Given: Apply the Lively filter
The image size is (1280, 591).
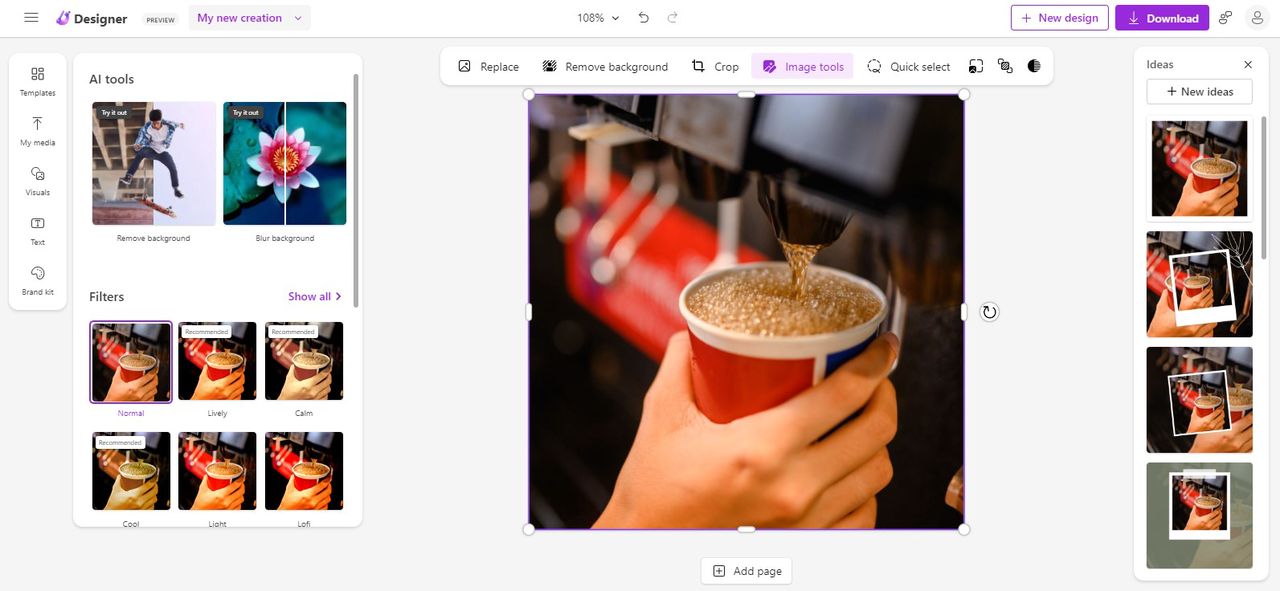Looking at the screenshot, I should (x=217, y=362).
